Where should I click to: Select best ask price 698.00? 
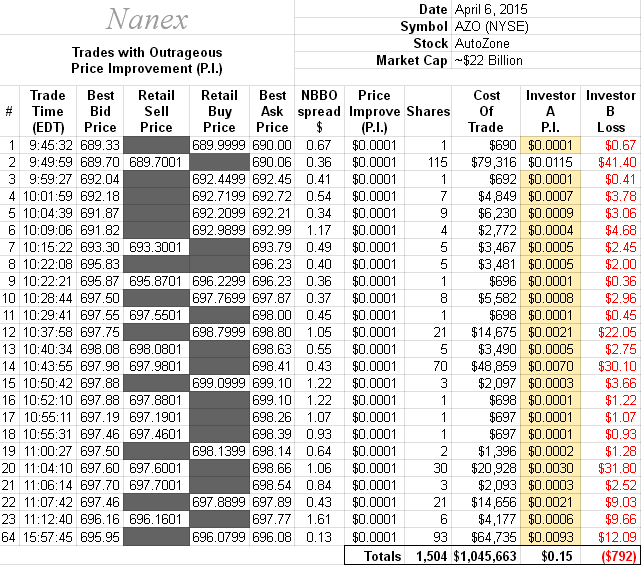272,315
